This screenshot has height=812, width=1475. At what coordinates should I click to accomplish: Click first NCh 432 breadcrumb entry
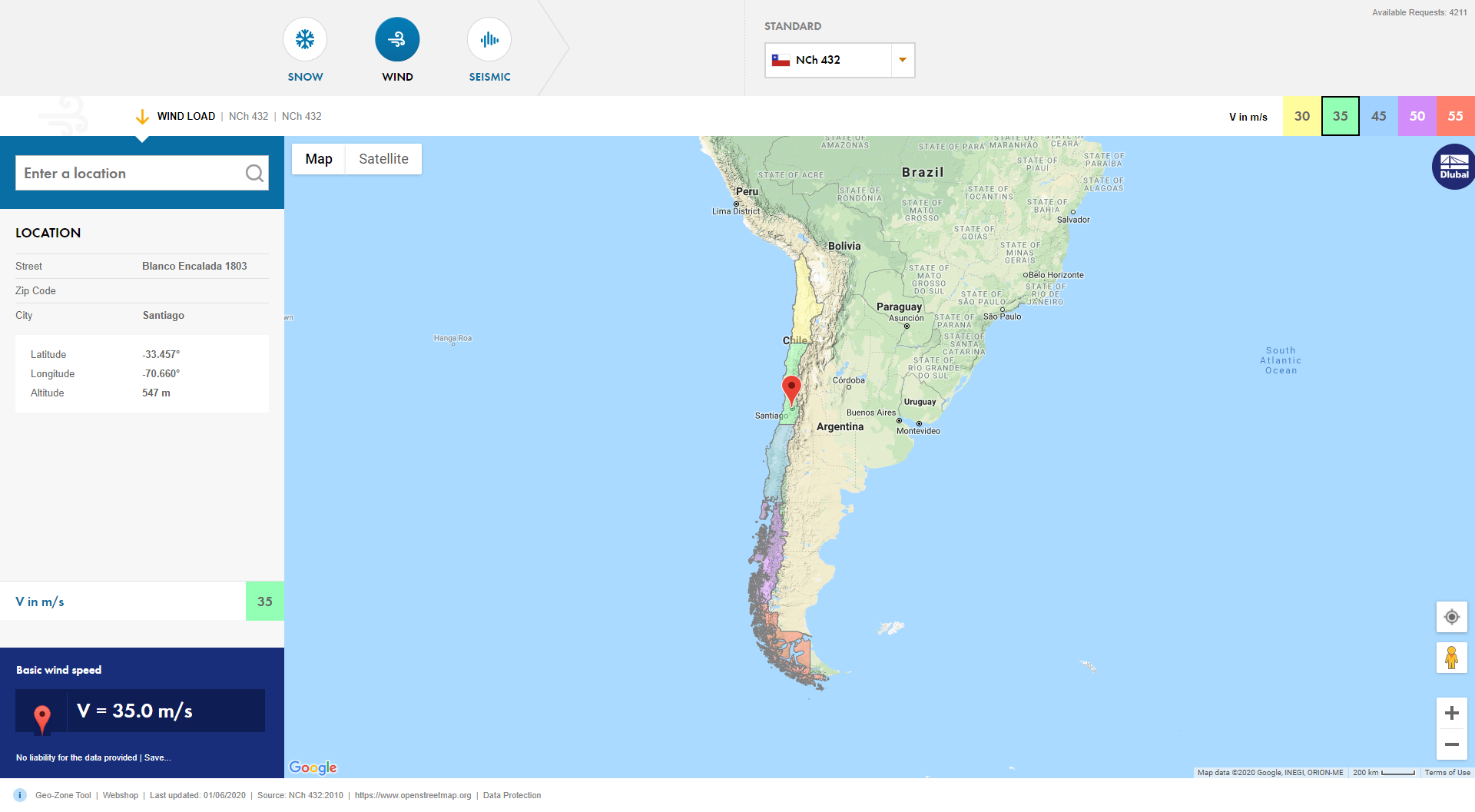coord(248,116)
